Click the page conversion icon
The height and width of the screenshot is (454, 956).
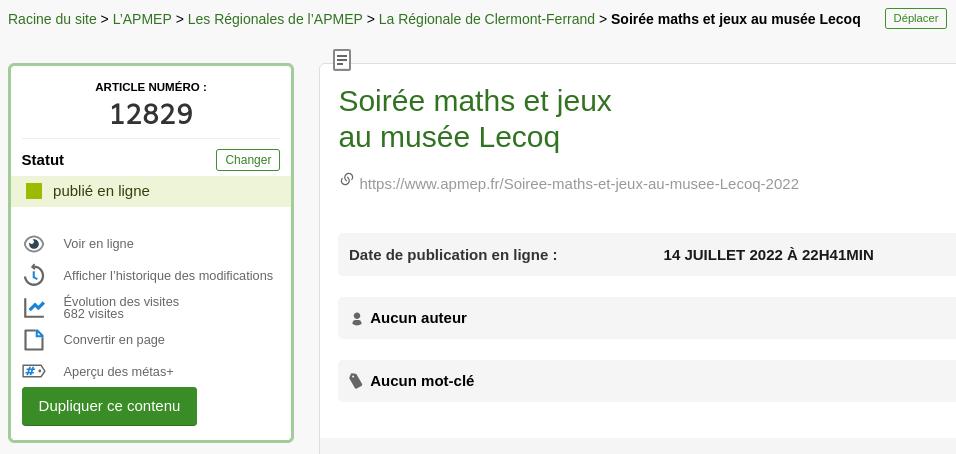34,340
